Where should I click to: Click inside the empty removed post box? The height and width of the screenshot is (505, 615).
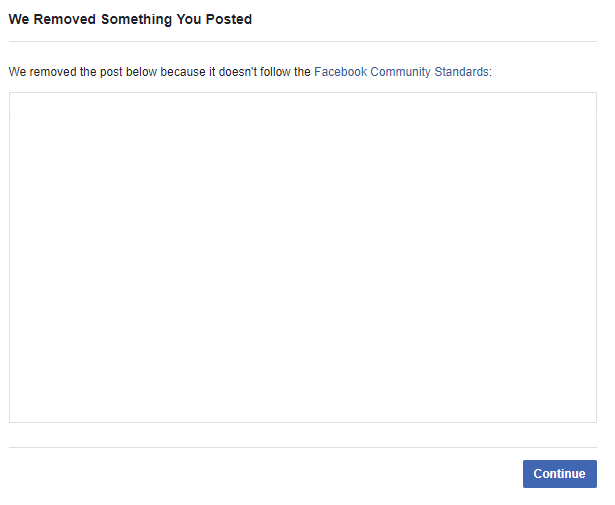(x=303, y=258)
